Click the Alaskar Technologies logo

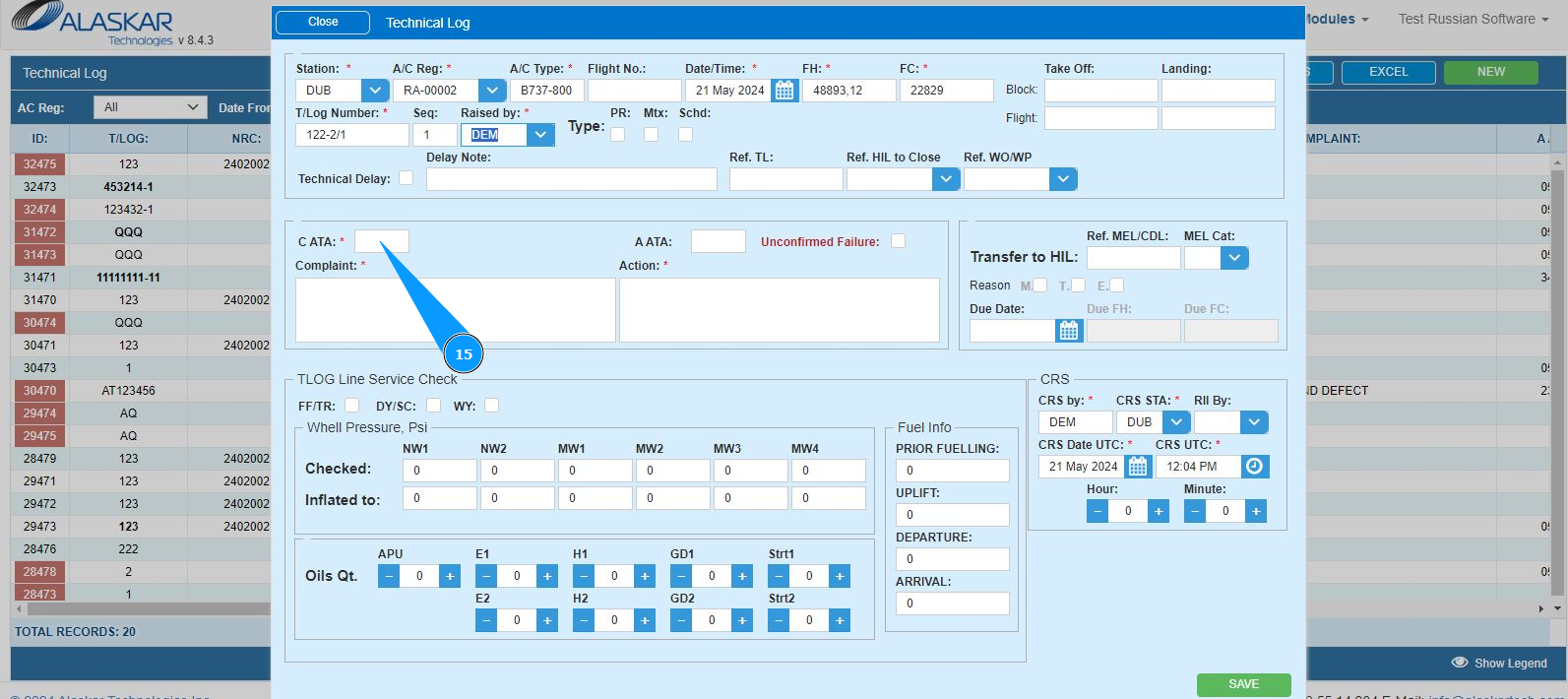[x=93, y=24]
